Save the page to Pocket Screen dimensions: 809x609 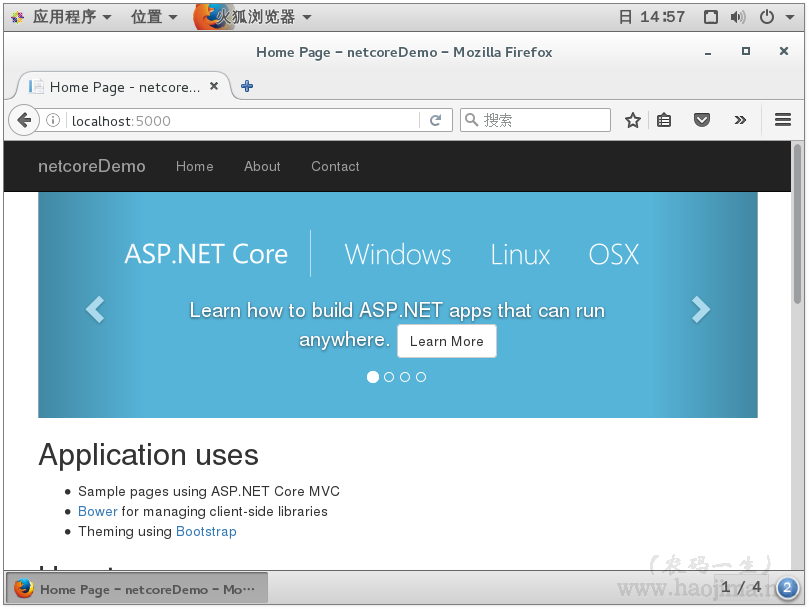click(x=702, y=120)
